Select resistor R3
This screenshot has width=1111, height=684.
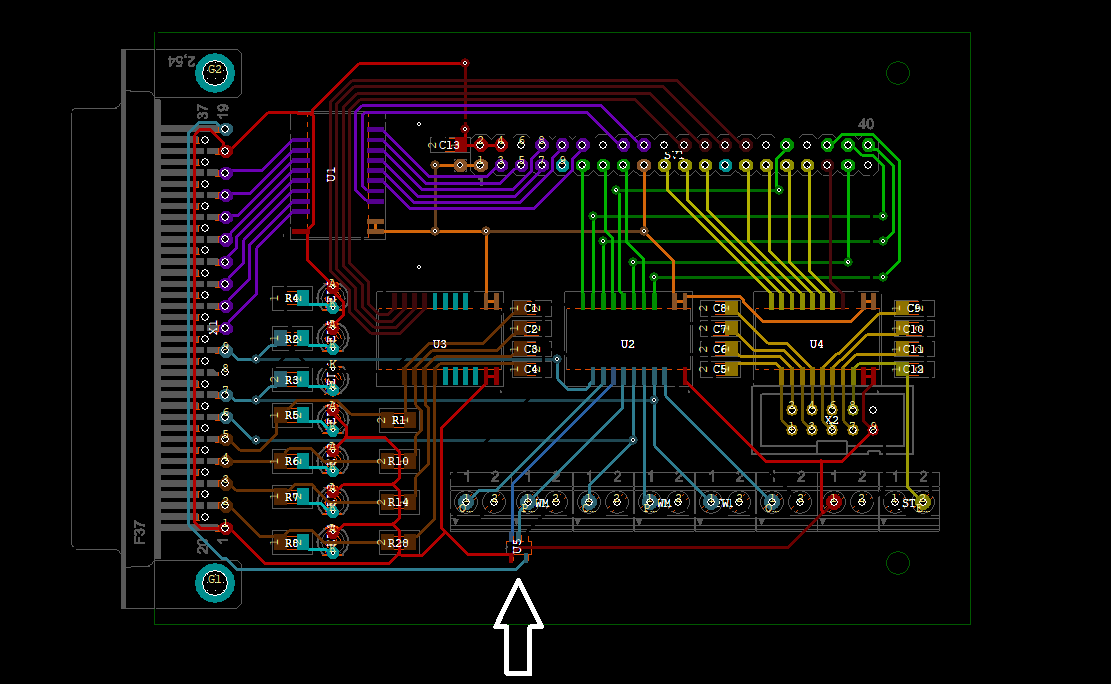293,380
